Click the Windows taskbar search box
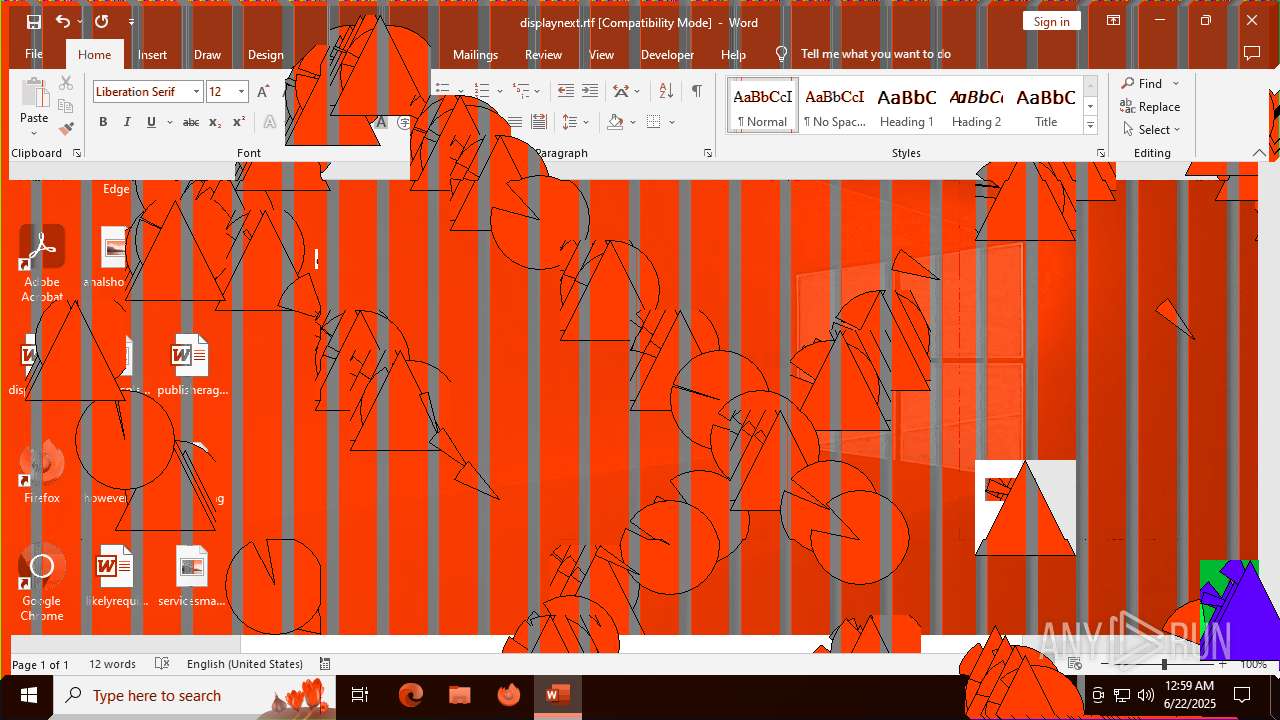 (x=195, y=695)
